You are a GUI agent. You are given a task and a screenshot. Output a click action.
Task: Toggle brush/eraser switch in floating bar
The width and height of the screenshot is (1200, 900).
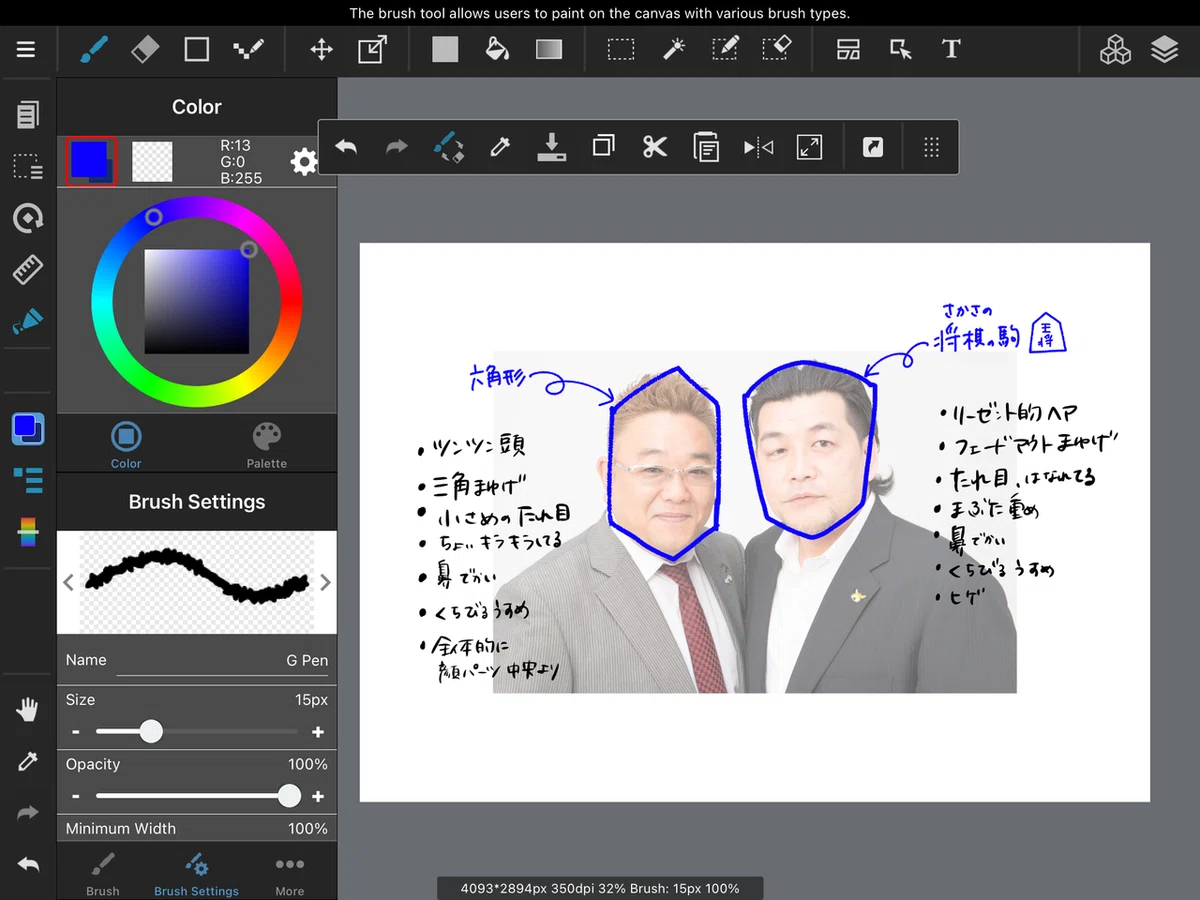pos(449,148)
